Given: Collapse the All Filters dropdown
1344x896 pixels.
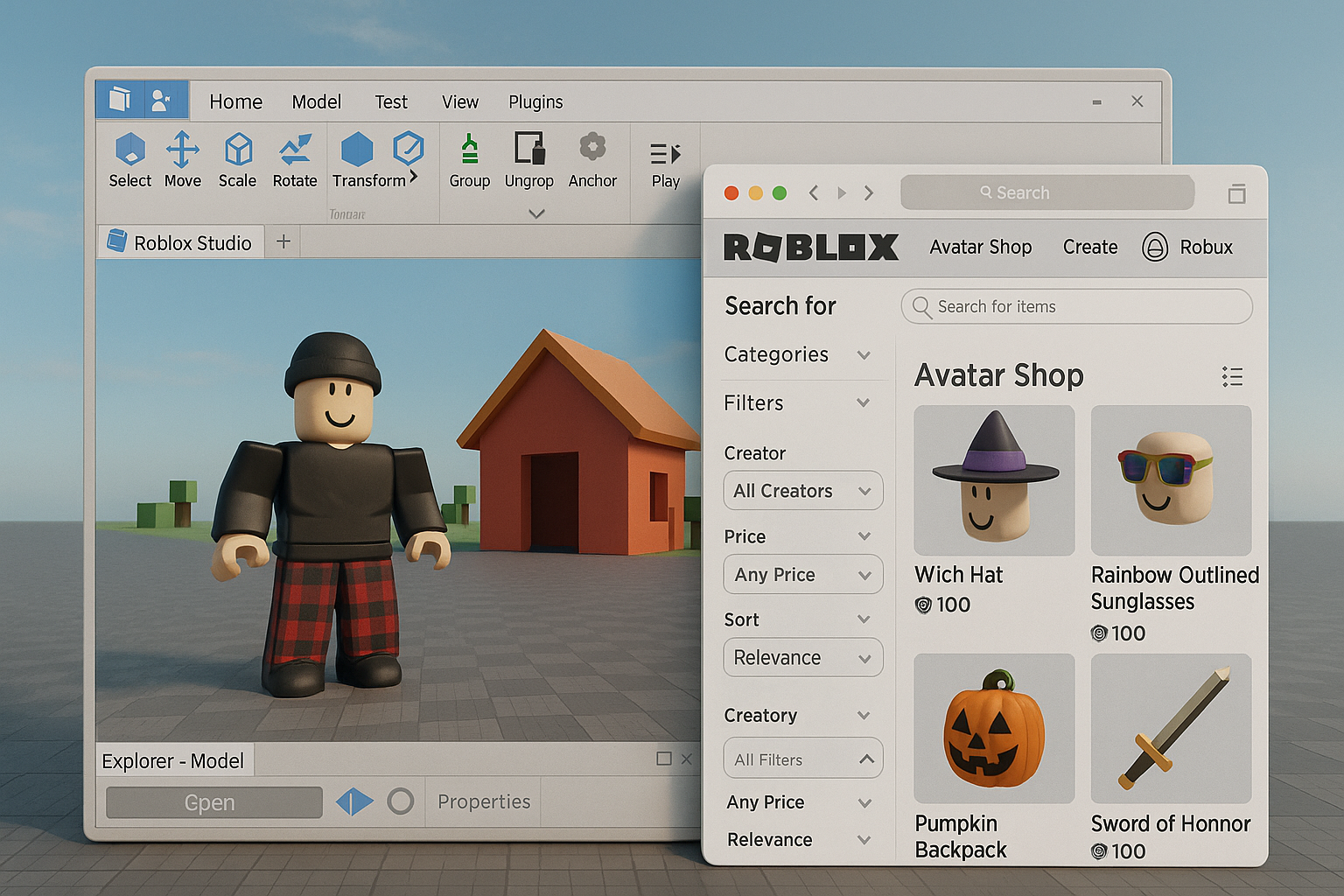Looking at the screenshot, I should [803, 759].
